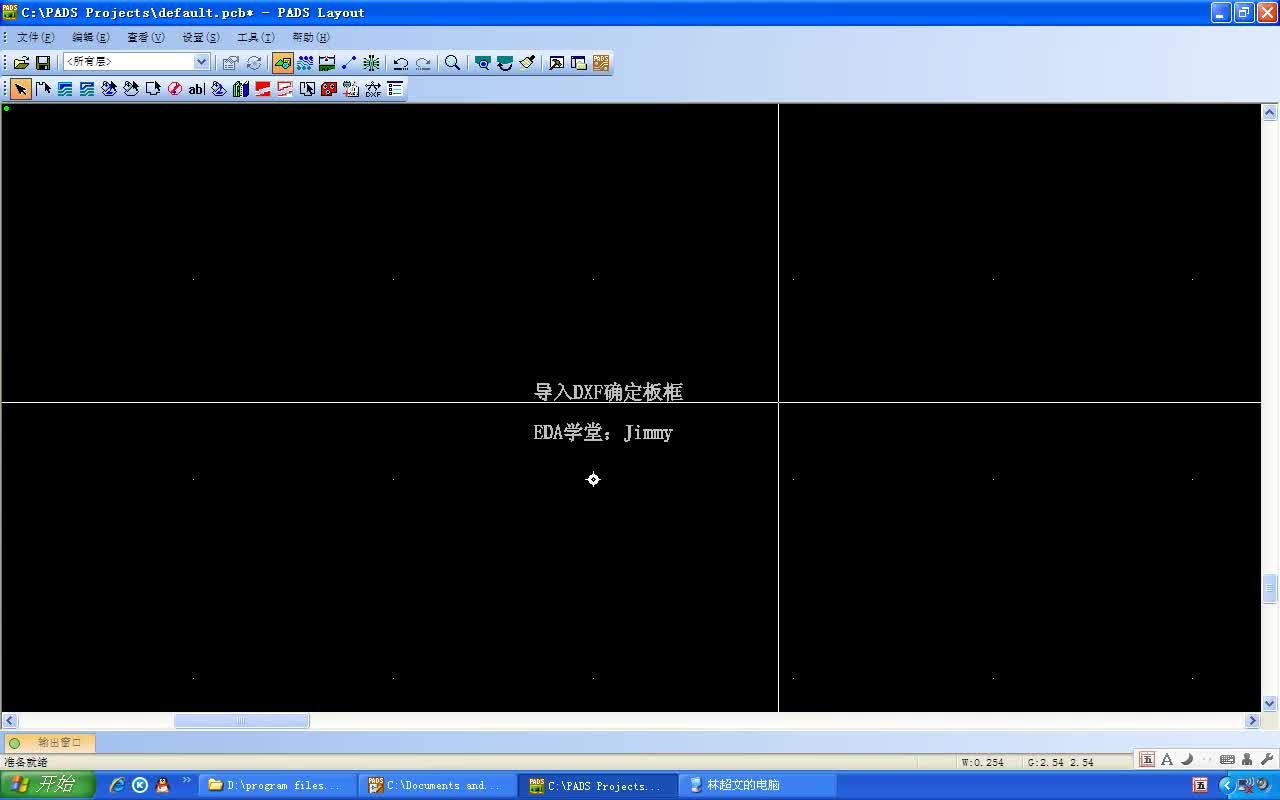1280x800 pixels.
Task: Toggle the Dimensioning toolbar button
Action: [327, 63]
